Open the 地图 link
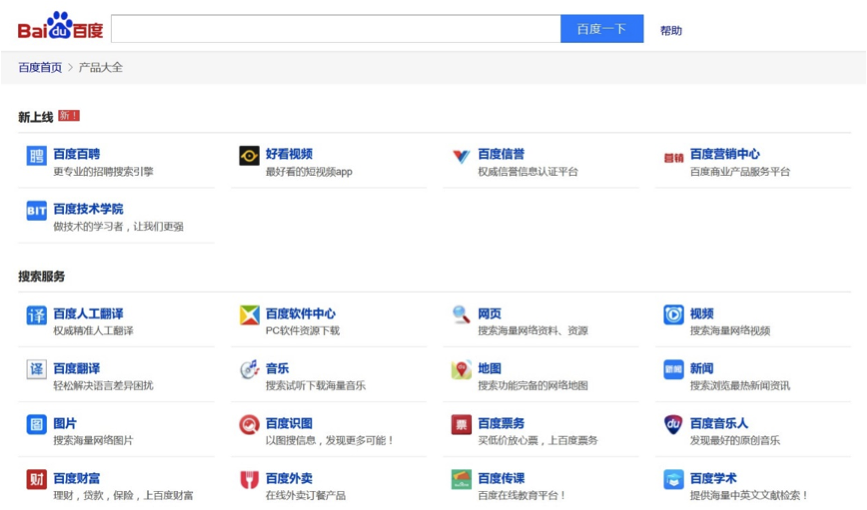The height and width of the screenshot is (510, 867). tap(489, 368)
